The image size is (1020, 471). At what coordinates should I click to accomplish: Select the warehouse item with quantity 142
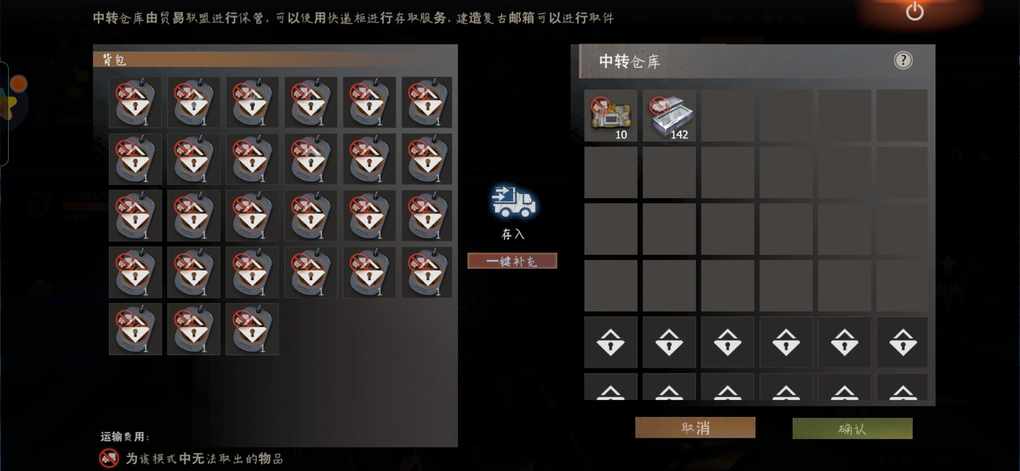[669, 115]
